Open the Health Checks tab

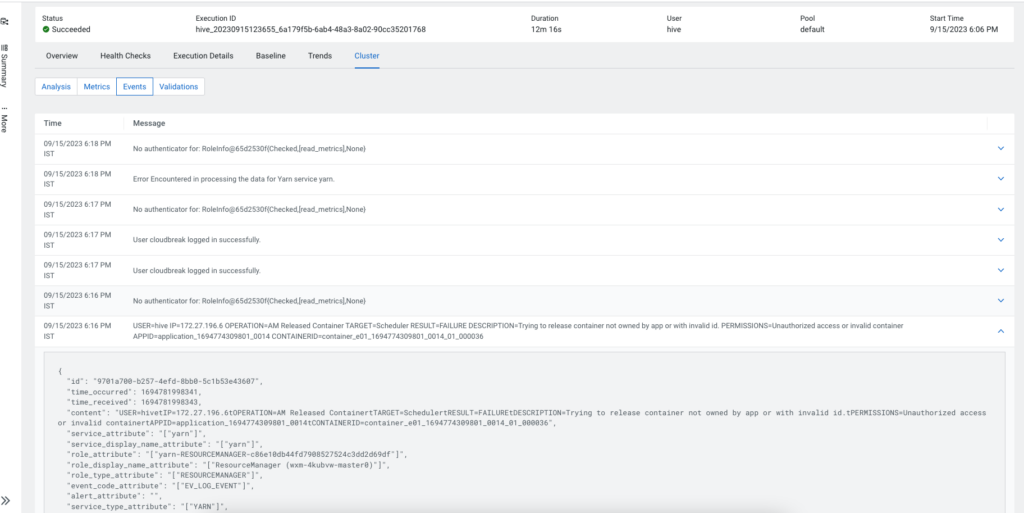pyautogui.click(x=125, y=56)
